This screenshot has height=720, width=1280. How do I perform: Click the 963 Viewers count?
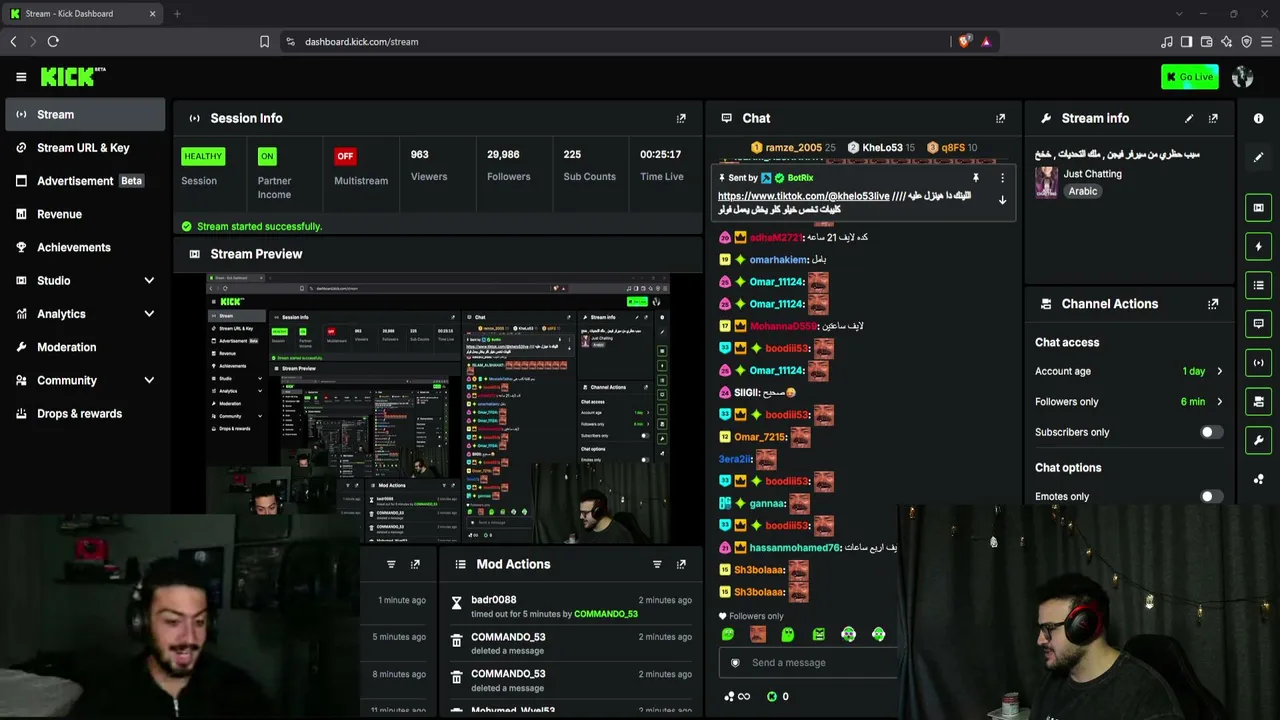click(x=420, y=155)
